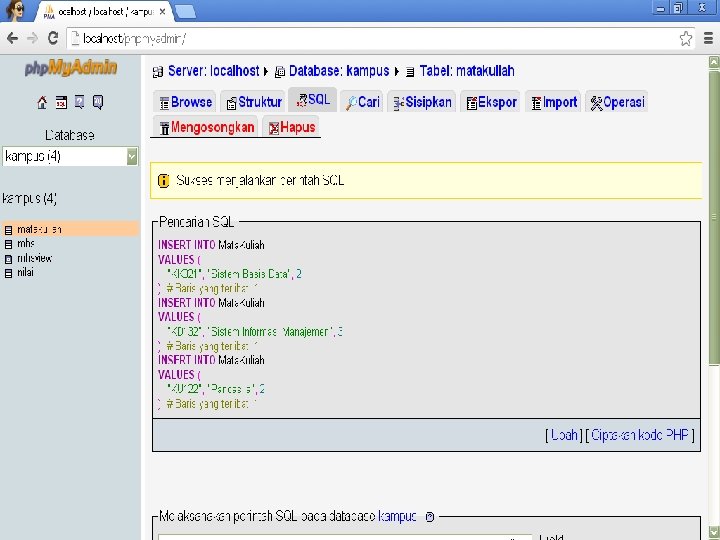This screenshot has height=540, width=720.
Task: Select the SQL tab
Action: click(313, 100)
